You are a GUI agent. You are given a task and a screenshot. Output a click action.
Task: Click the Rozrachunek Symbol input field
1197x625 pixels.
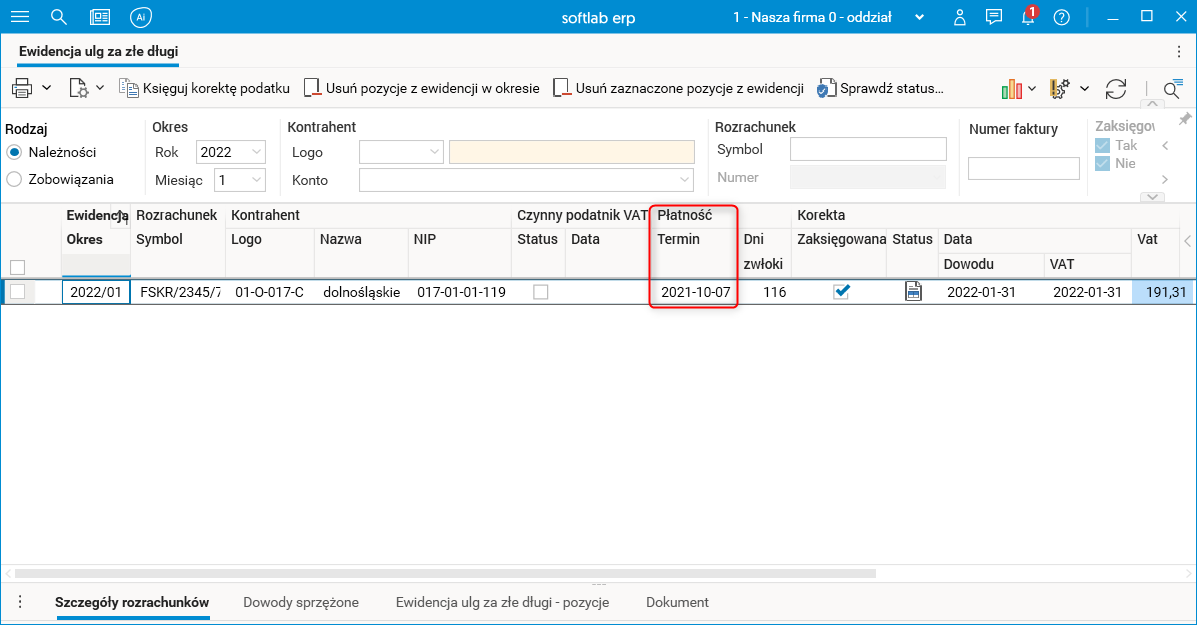tap(868, 149)
